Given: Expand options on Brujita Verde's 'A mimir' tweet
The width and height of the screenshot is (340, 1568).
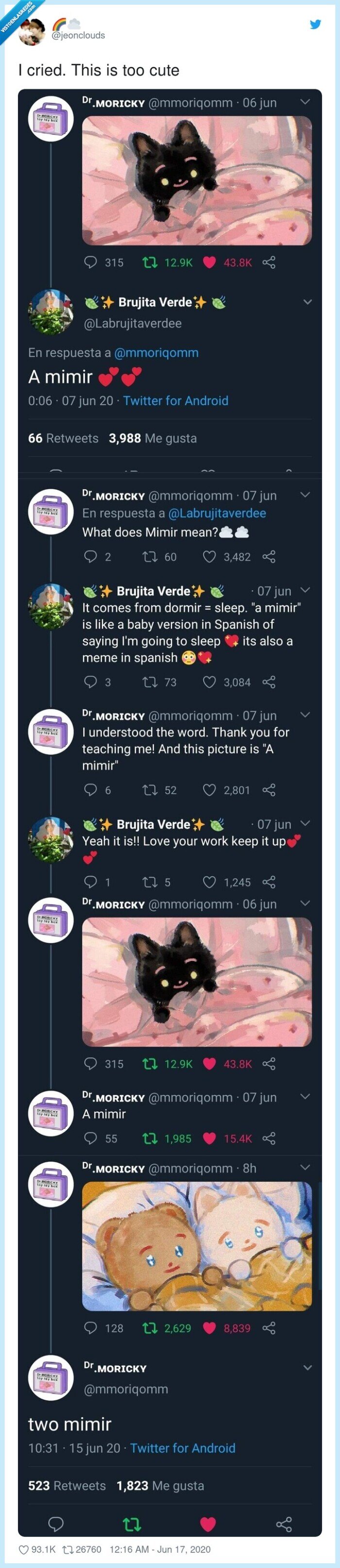Looking at the screenshot, I should (307, 301).
